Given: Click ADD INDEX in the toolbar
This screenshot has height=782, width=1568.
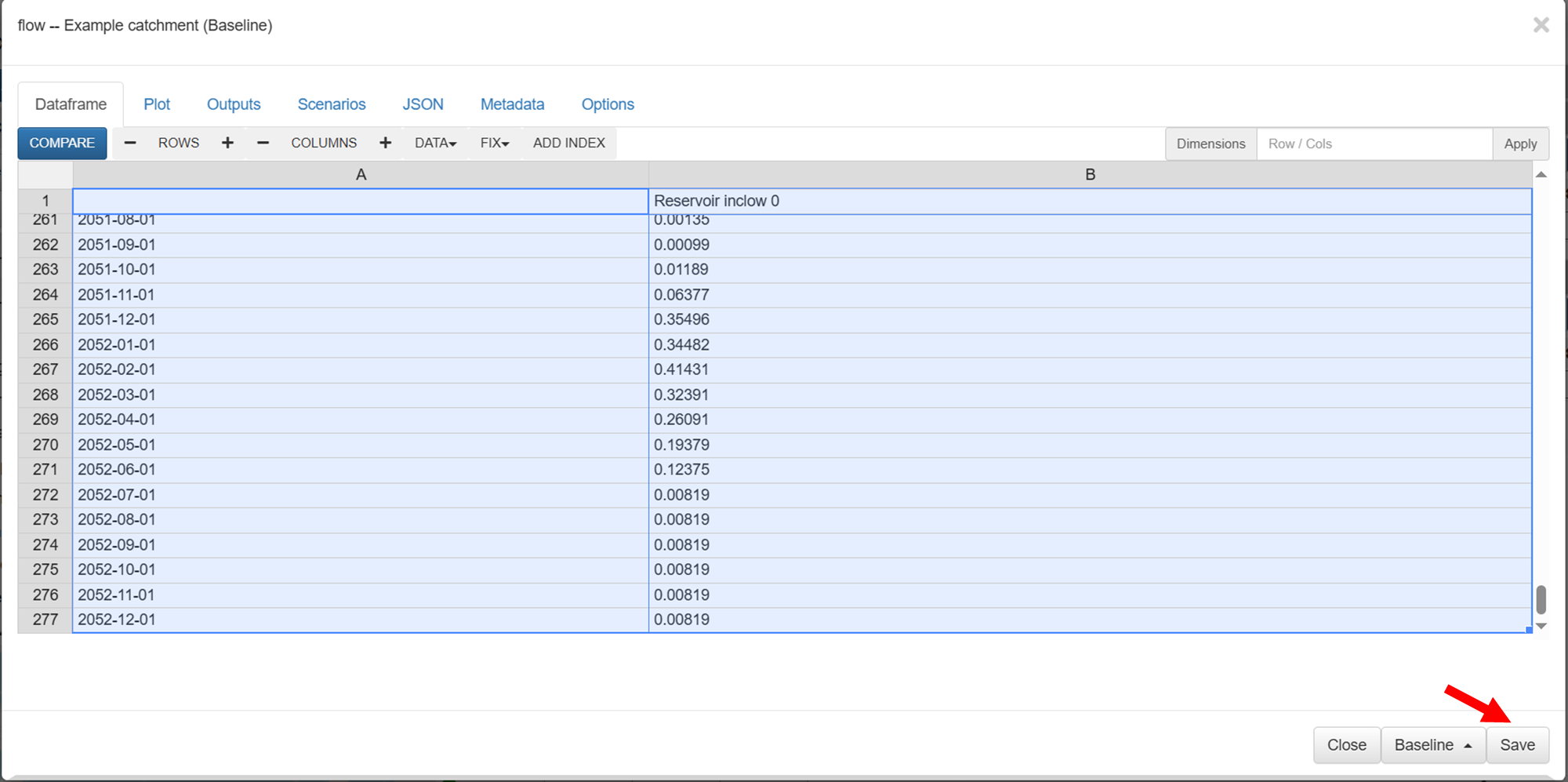Looking at the screenshot, I should tap(568, 143).
